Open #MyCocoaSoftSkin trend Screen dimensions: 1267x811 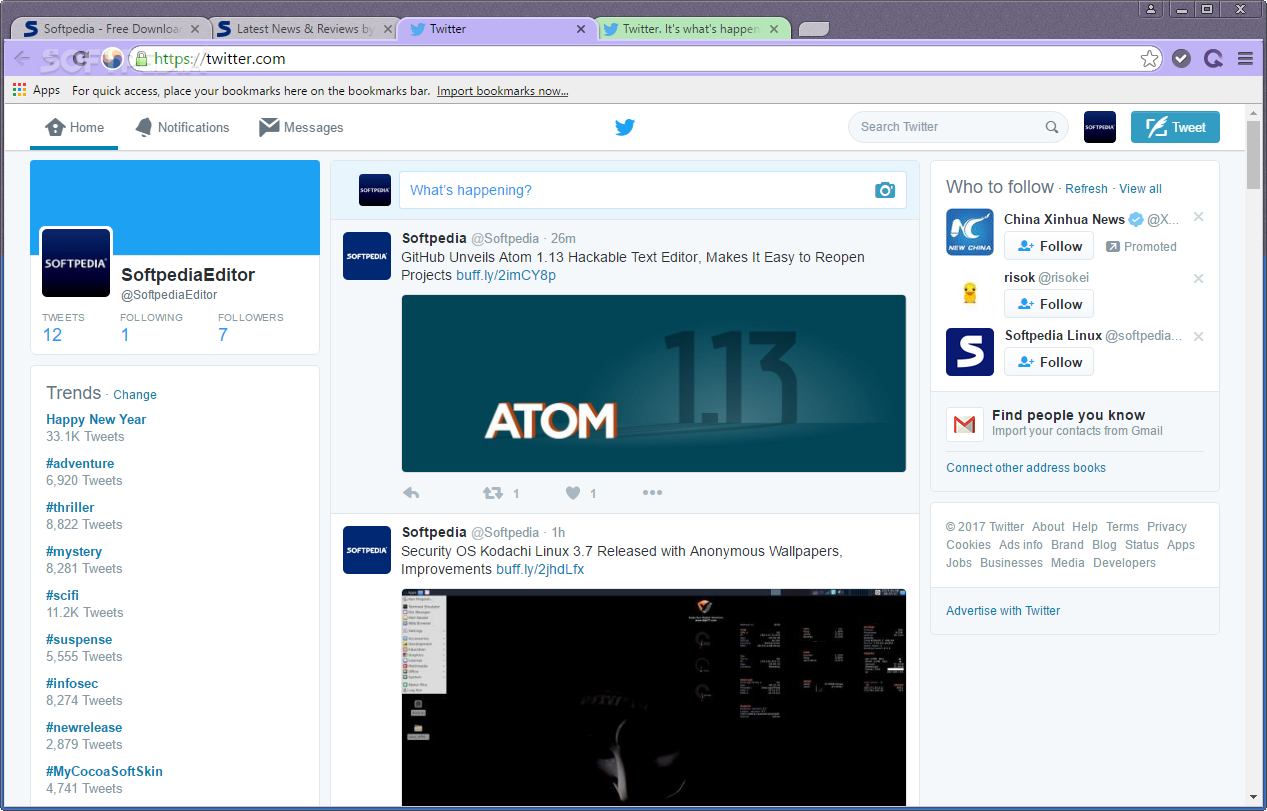104,772
